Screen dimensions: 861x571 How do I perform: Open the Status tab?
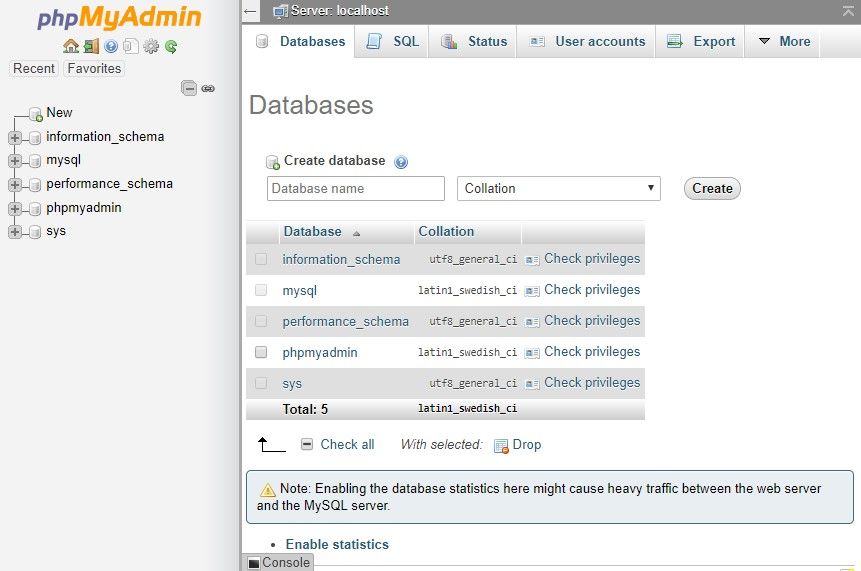point(474,41)
